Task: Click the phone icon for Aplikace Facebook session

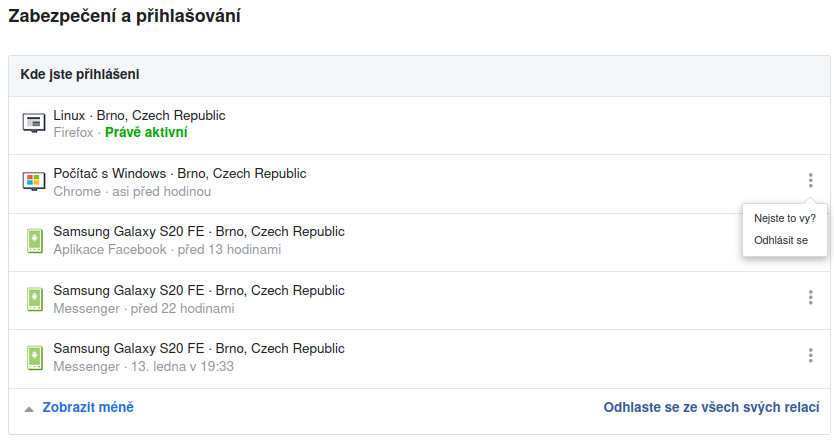Action: pos(35,241)
